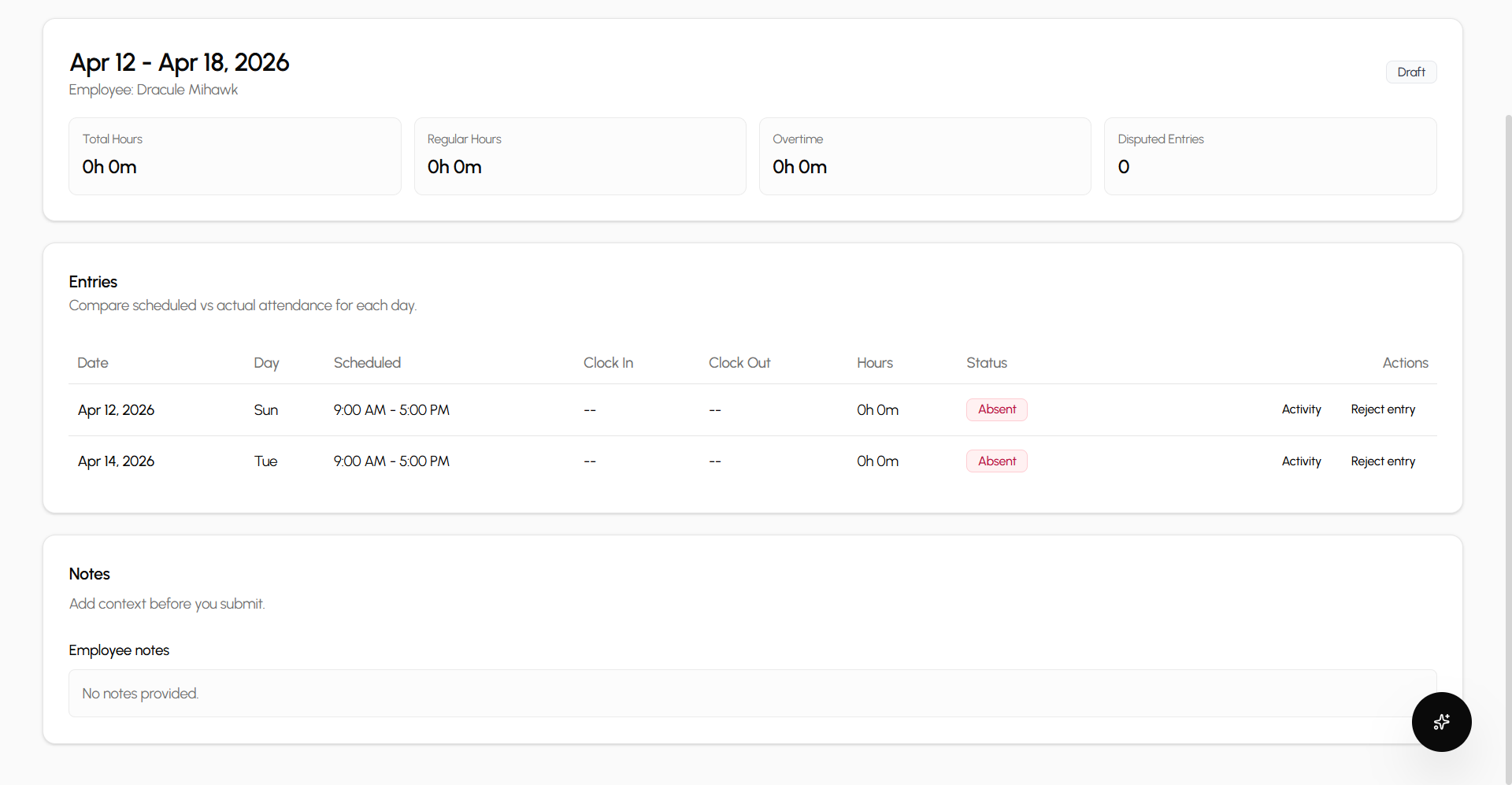Click the employee name Dracule Mihawk
Image resolution: width=1512 pixels, height=785 pixels.
(187, 90)
